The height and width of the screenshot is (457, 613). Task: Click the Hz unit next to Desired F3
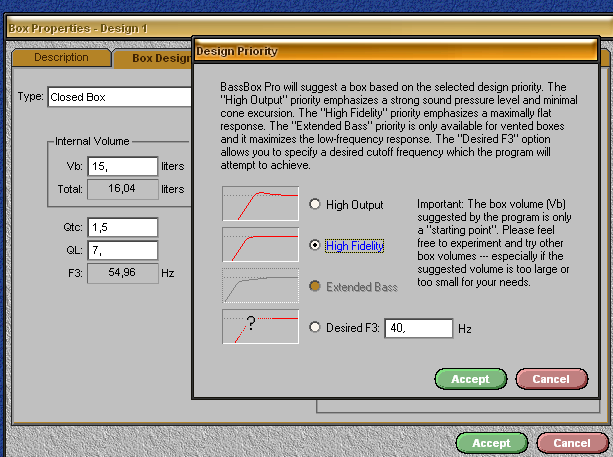coord(464,329)
